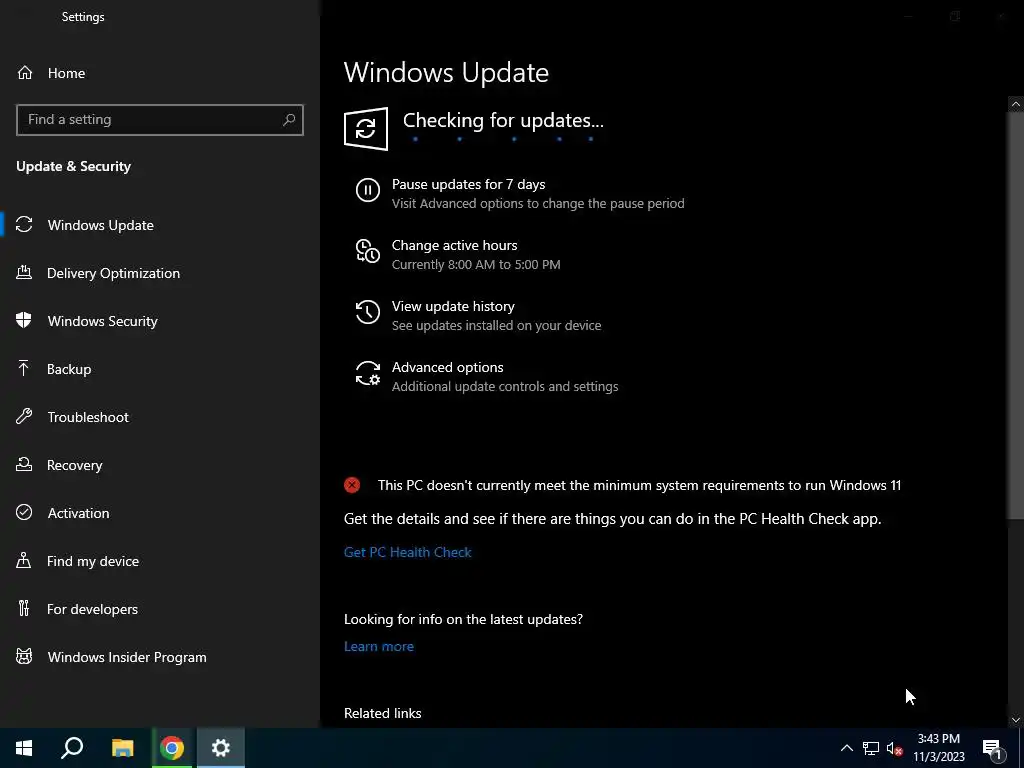This screenshot has height=768, width=1024.
Task: Open Recovery settings
Action: coord(160,465)
